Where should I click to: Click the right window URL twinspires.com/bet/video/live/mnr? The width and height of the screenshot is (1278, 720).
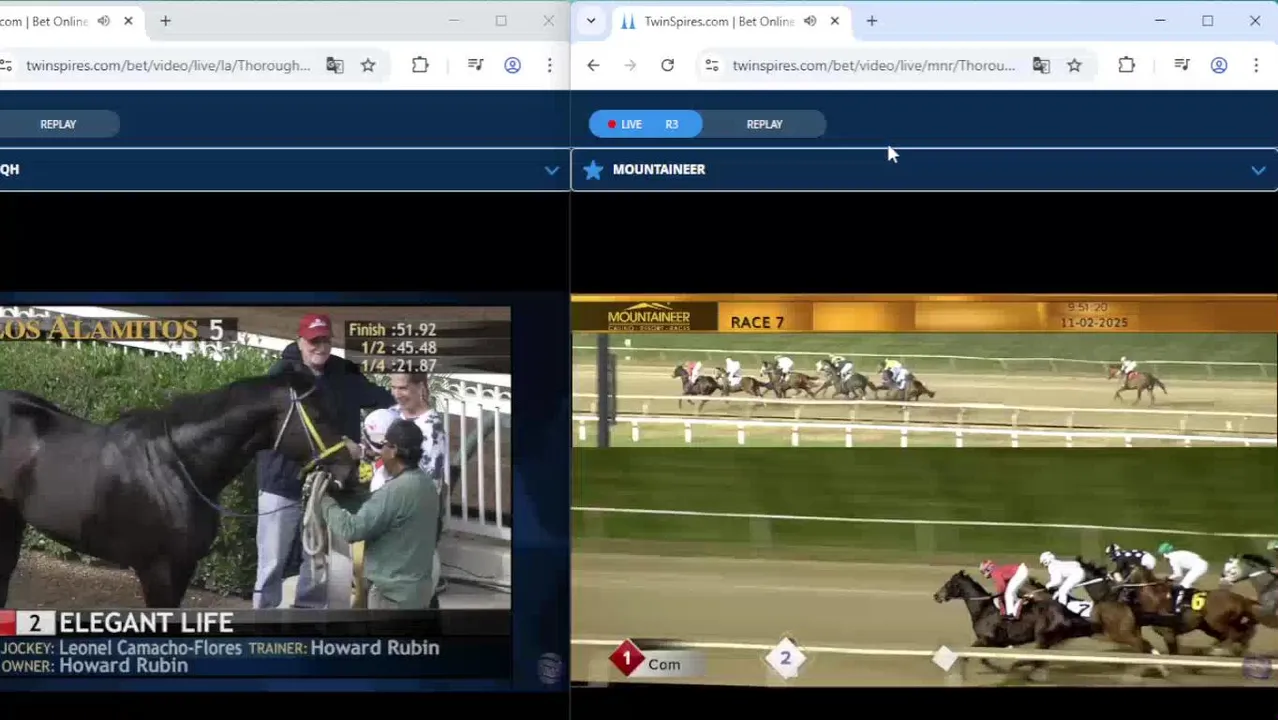(873, 65)
